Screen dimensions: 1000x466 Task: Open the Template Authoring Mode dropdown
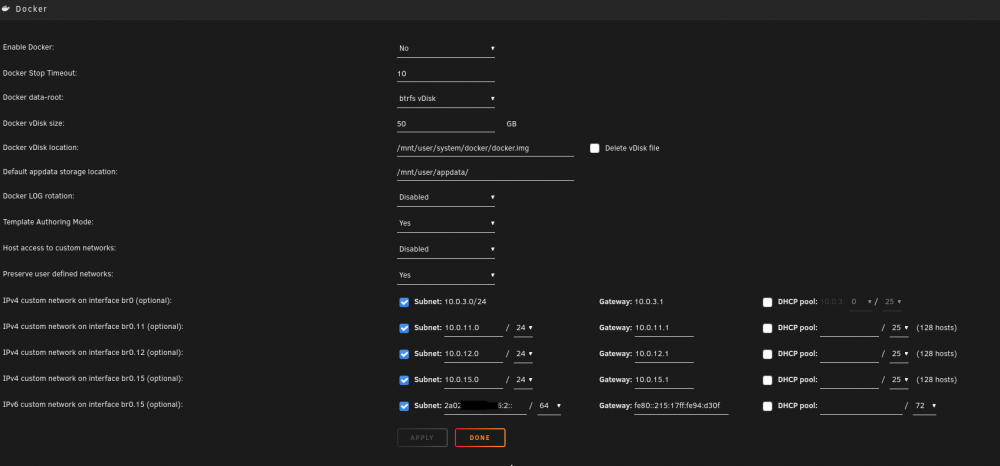[x=446, y=224]
